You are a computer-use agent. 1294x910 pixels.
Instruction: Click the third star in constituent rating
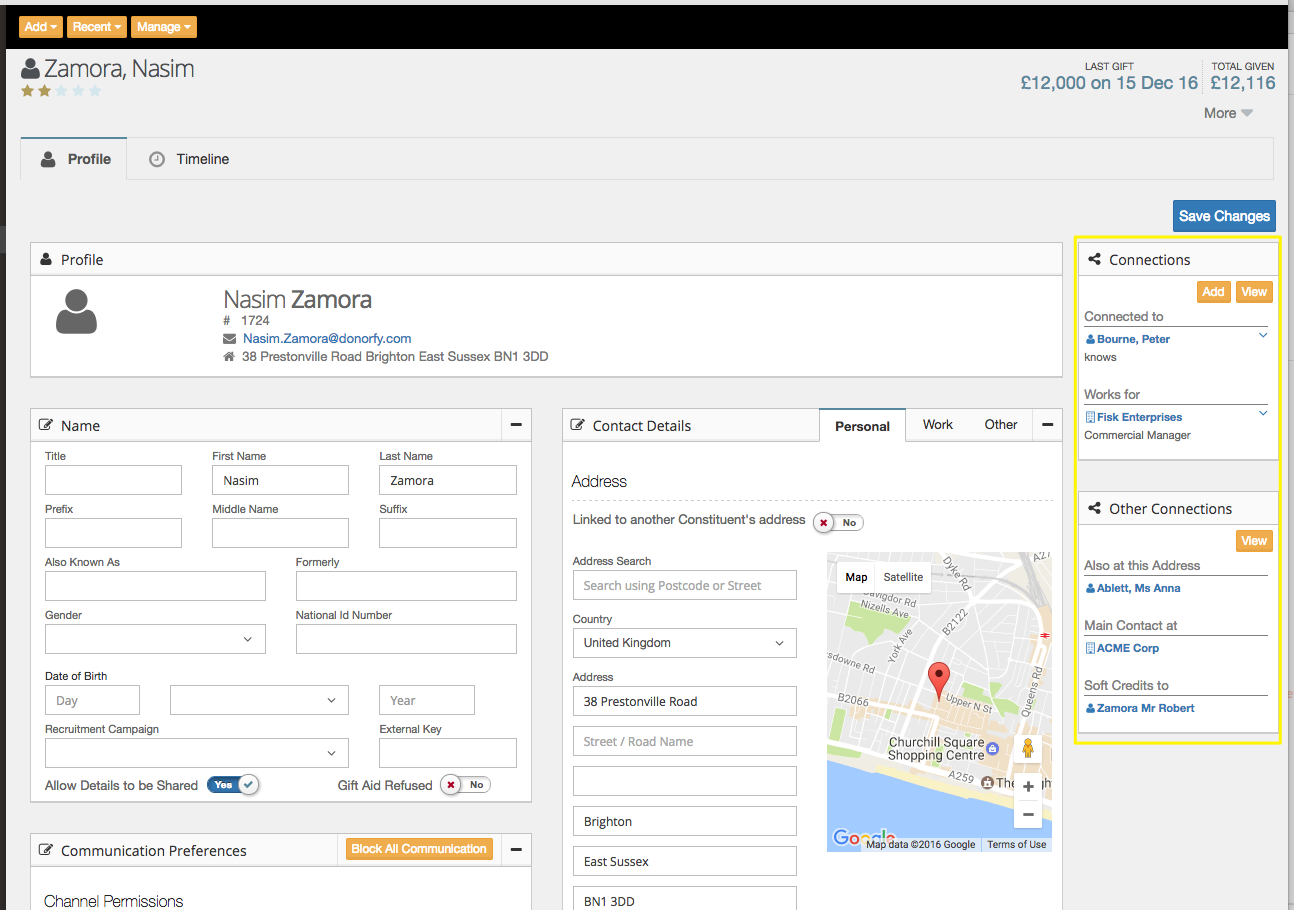click(x=62, y=91)
